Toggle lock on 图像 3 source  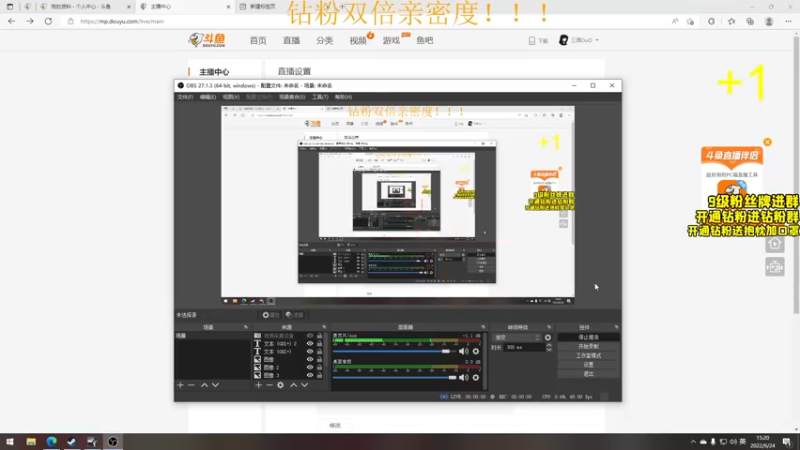(319, 376)
